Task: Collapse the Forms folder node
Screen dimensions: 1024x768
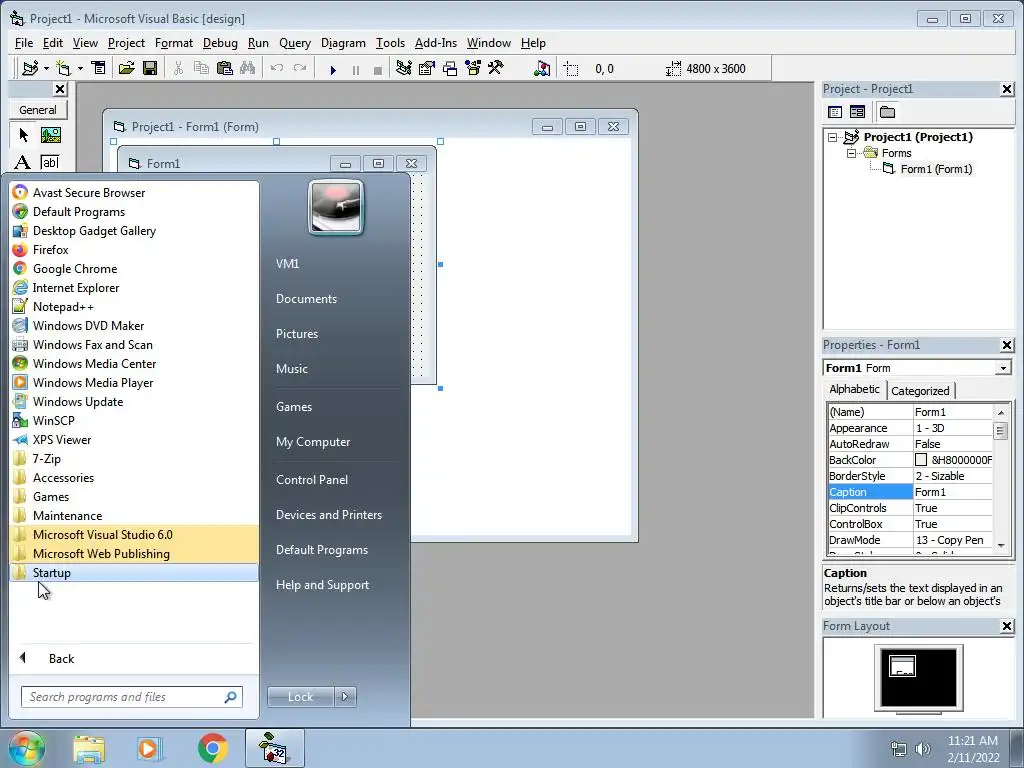Action: click(x=851, y=153)
